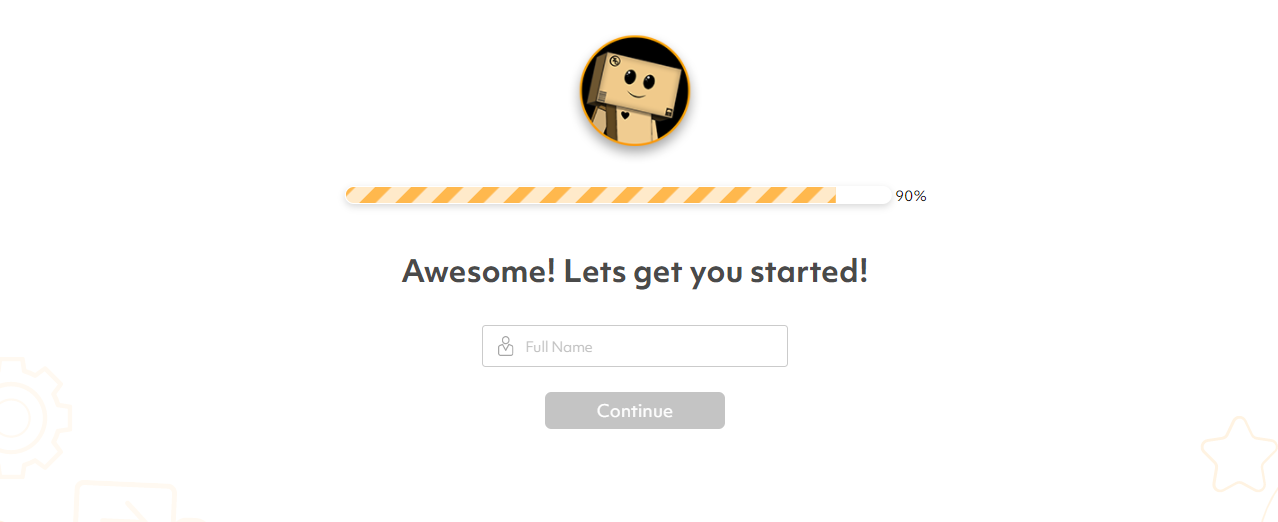Click the cardboard robot avatar image
The width and height of the screenshot is (1278, 522).
(x=635, y=91)
